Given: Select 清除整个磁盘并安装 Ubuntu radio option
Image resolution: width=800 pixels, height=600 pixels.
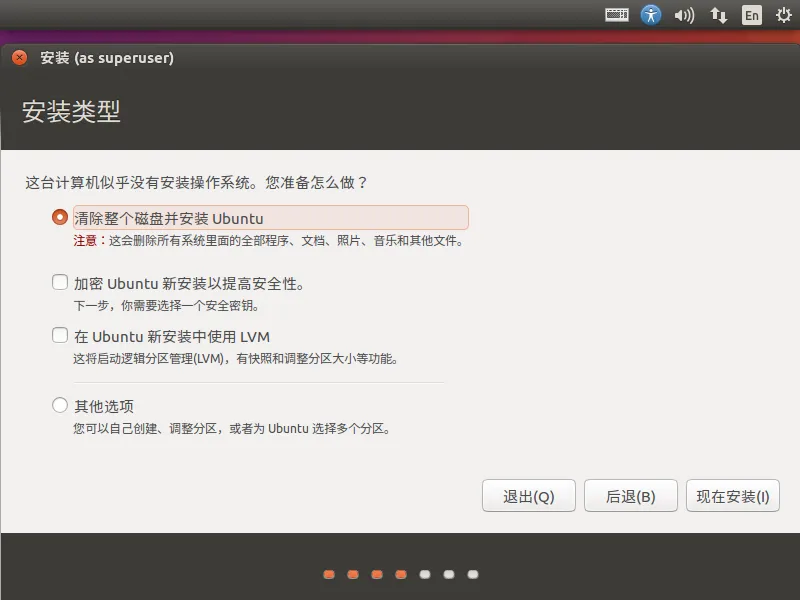Looking at the screenshot, I should [60, 217].
